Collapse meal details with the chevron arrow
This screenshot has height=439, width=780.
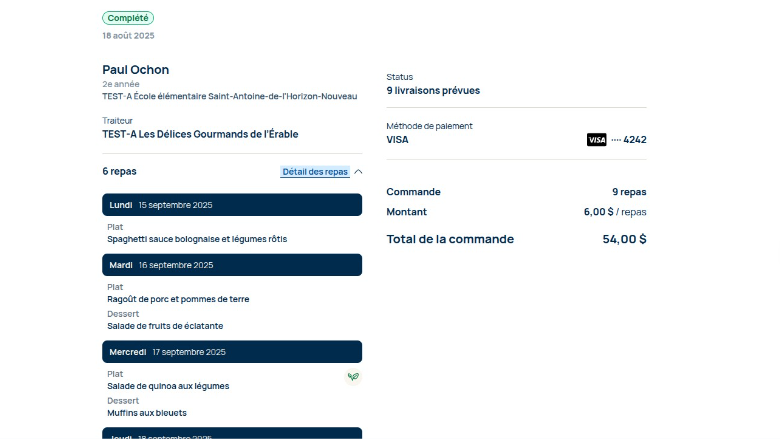click(358, 172)
